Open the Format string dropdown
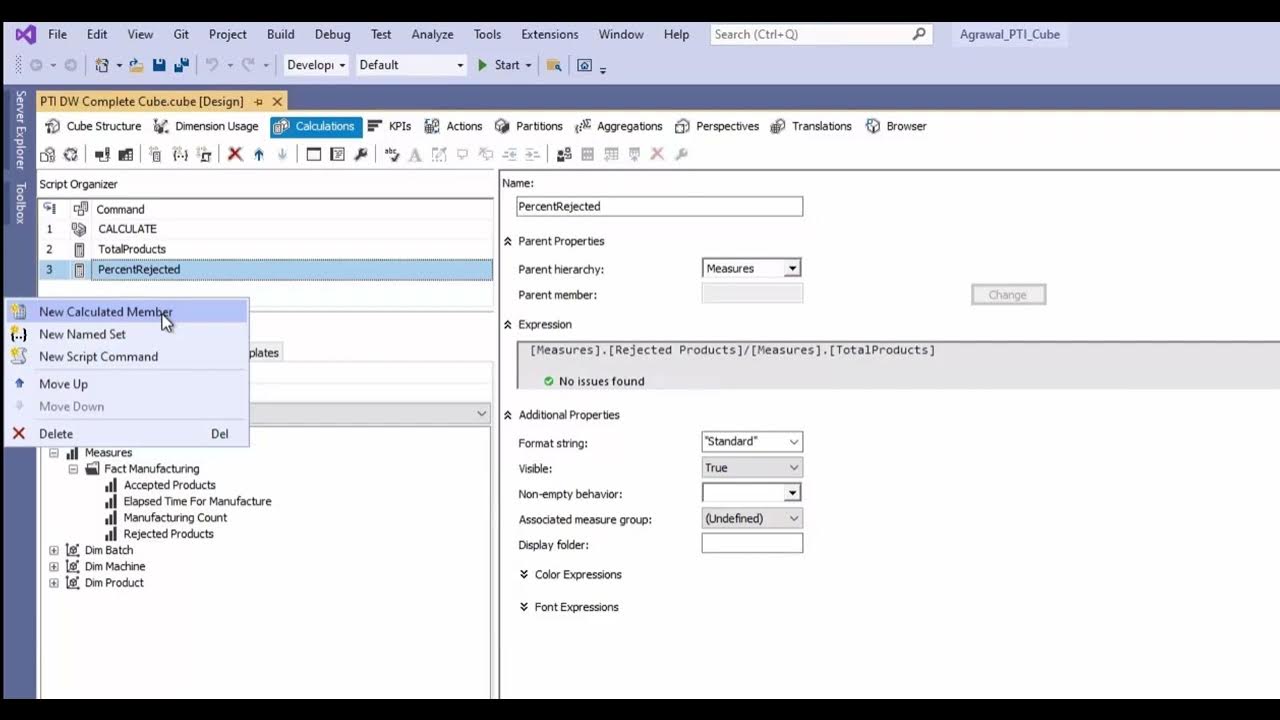Image resolution: width=1280 pixels, height=720 pixels. tap(794, 442)
